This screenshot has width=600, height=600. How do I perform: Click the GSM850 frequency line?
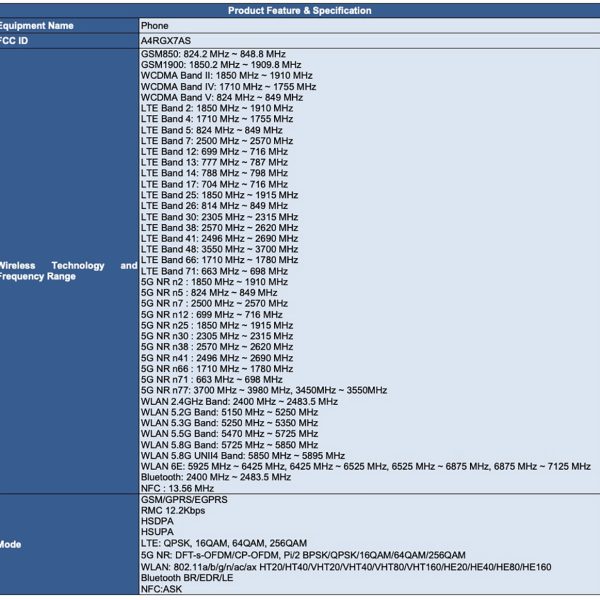pos(213,53)
